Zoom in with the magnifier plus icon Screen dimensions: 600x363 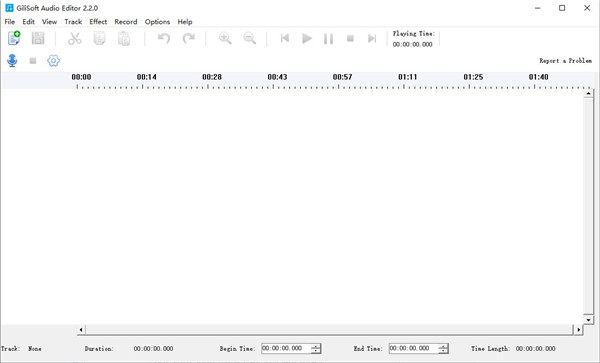click(225, 38)
